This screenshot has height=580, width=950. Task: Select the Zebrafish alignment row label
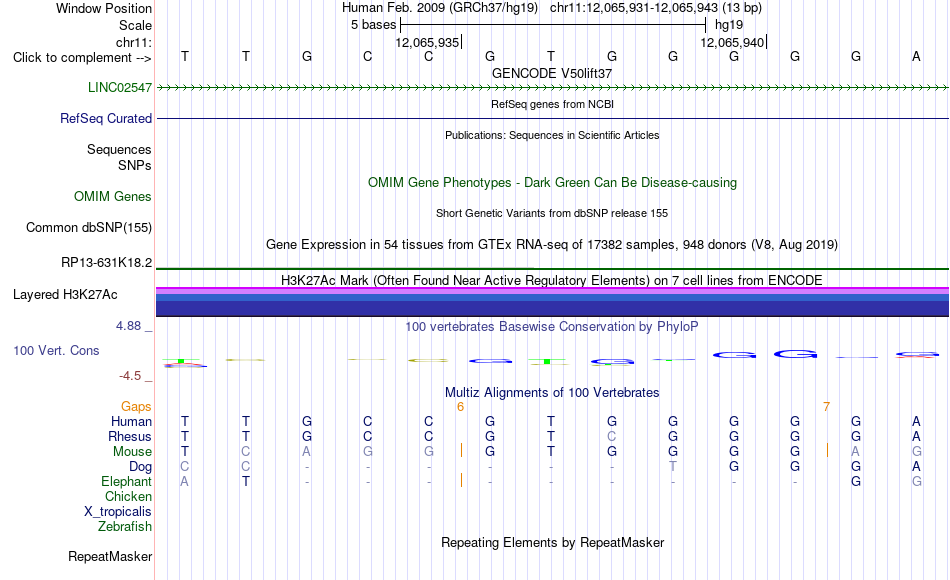click(x=125, y=527)
